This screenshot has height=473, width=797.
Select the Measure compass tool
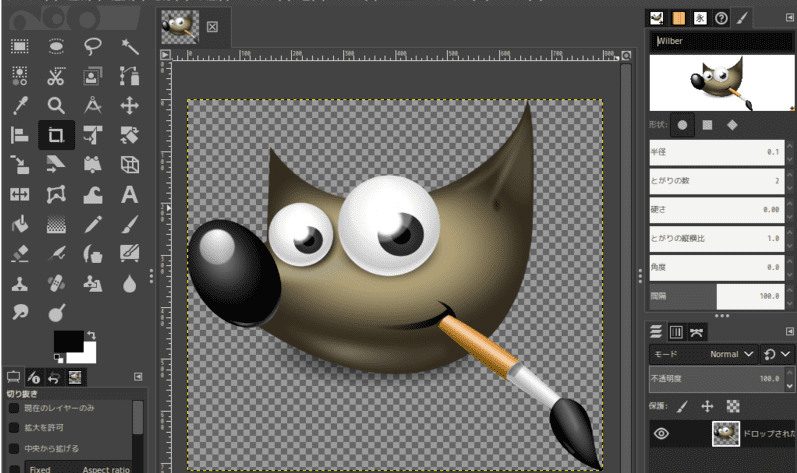coord(93,106)
